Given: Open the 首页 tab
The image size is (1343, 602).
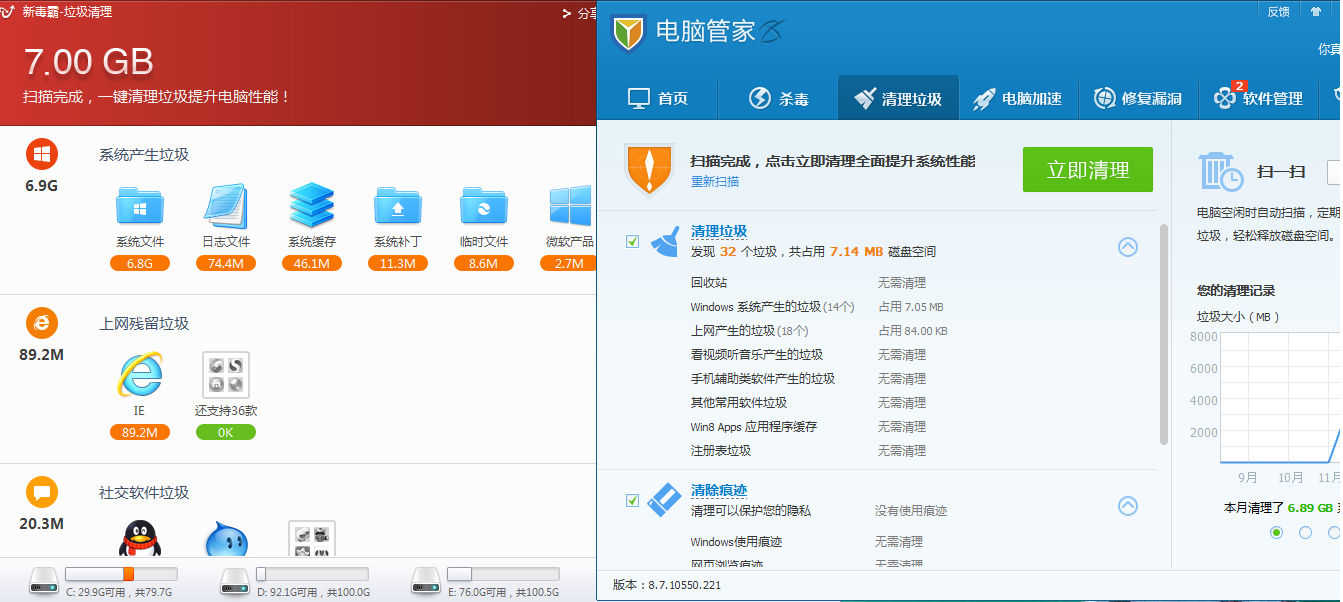Looking at the screenshot, I should (658, 98).
